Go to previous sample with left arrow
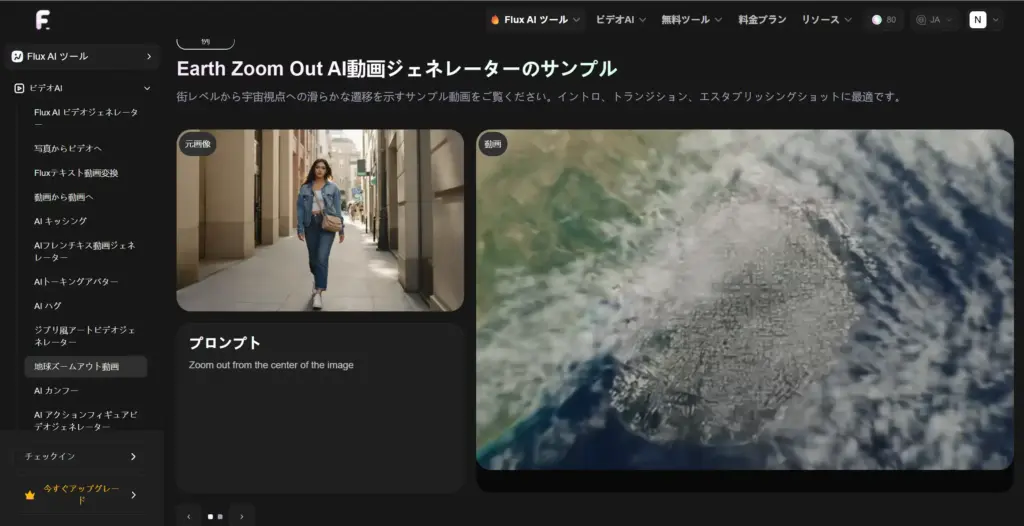 click(189, 516)
